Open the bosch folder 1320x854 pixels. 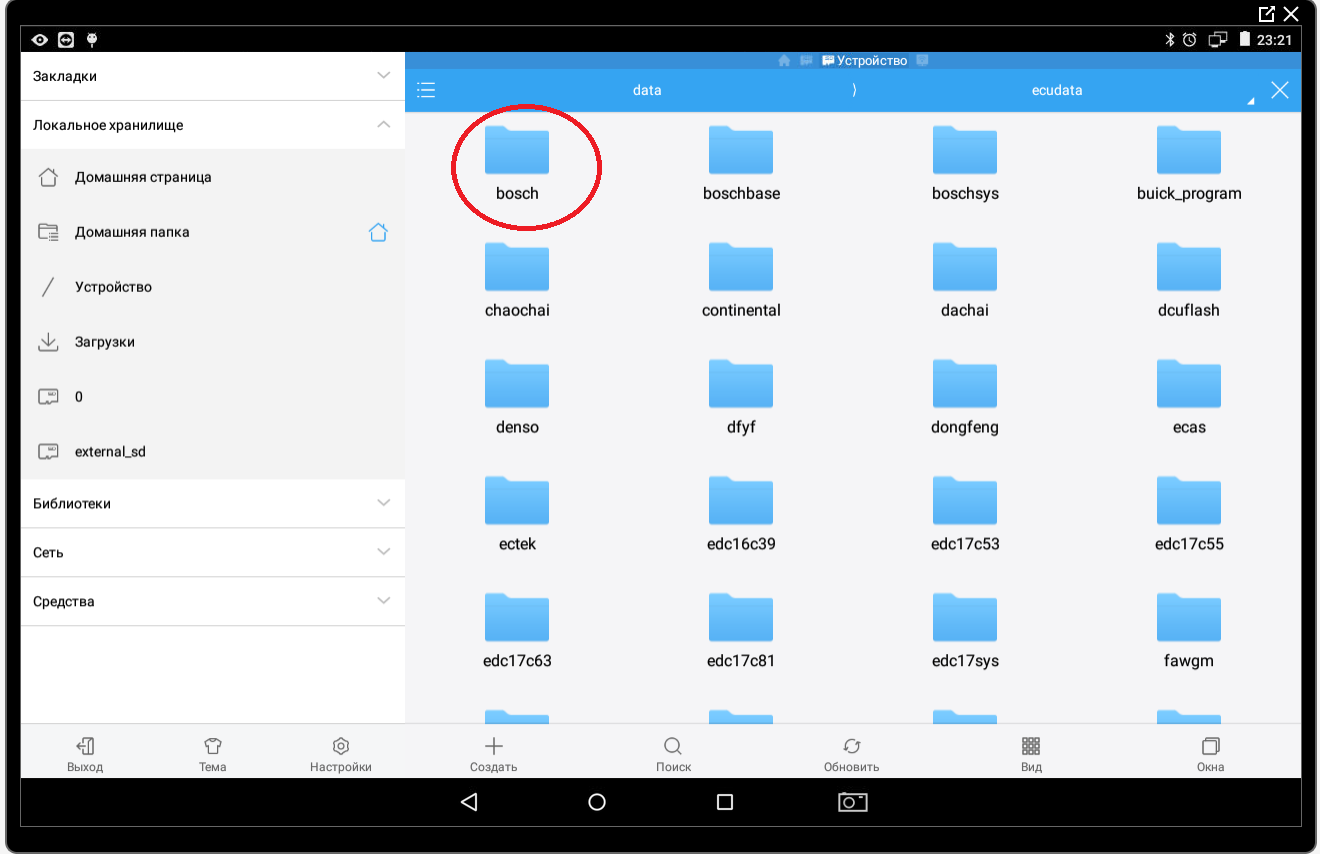point(517,165)
